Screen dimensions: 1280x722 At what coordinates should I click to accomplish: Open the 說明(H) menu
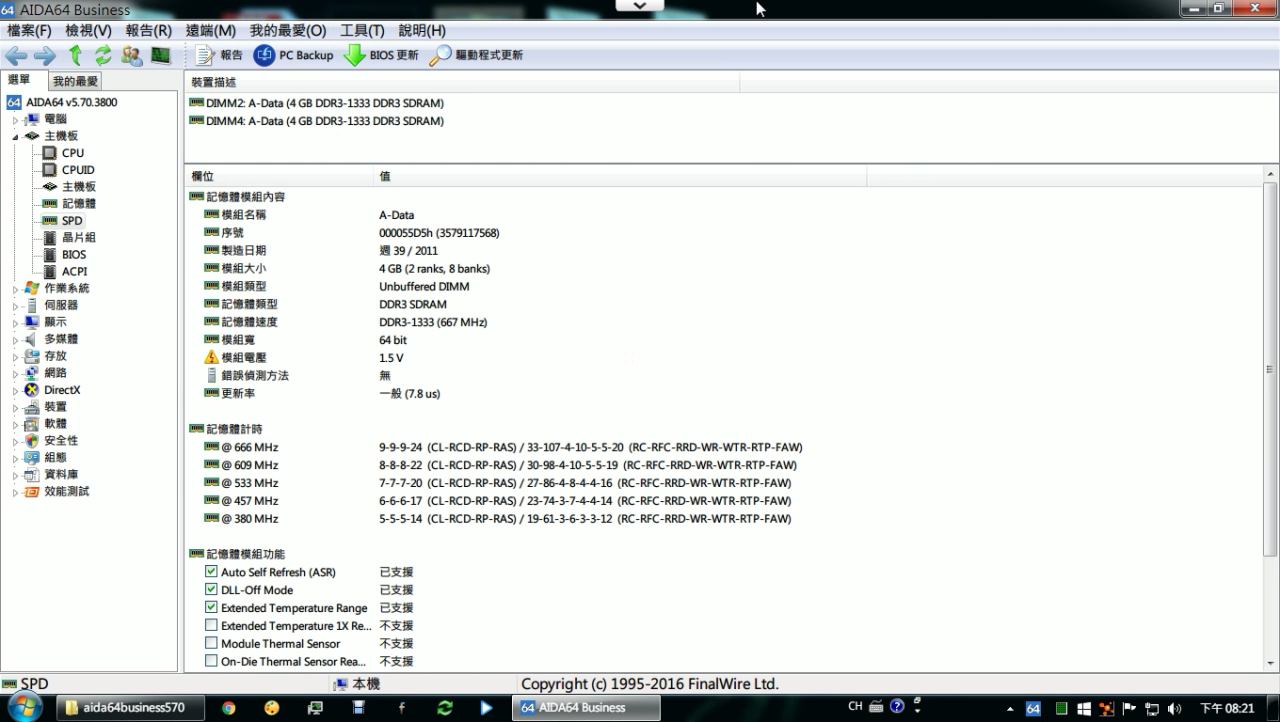click(x=422, y=31)
